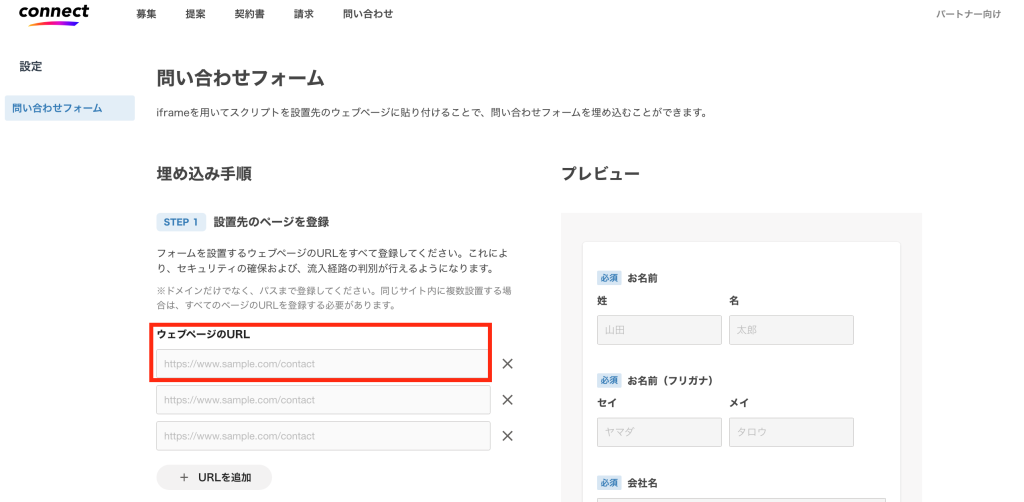1024x502 pixels.
Task: Click the パートナー向け link
Action: (x=968, y=14)
